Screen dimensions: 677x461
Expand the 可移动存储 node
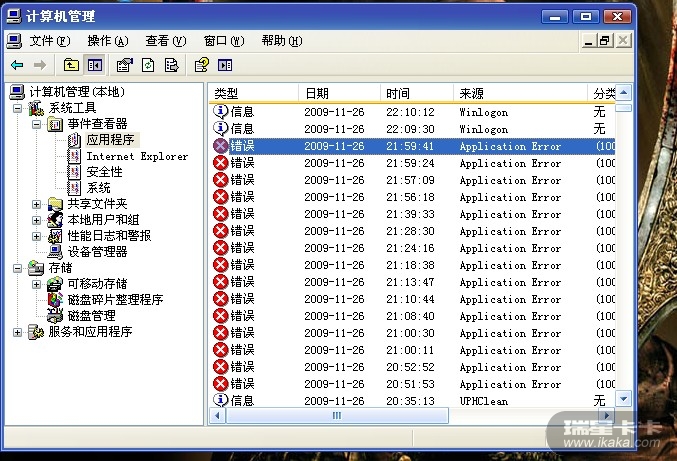[37, 284]
